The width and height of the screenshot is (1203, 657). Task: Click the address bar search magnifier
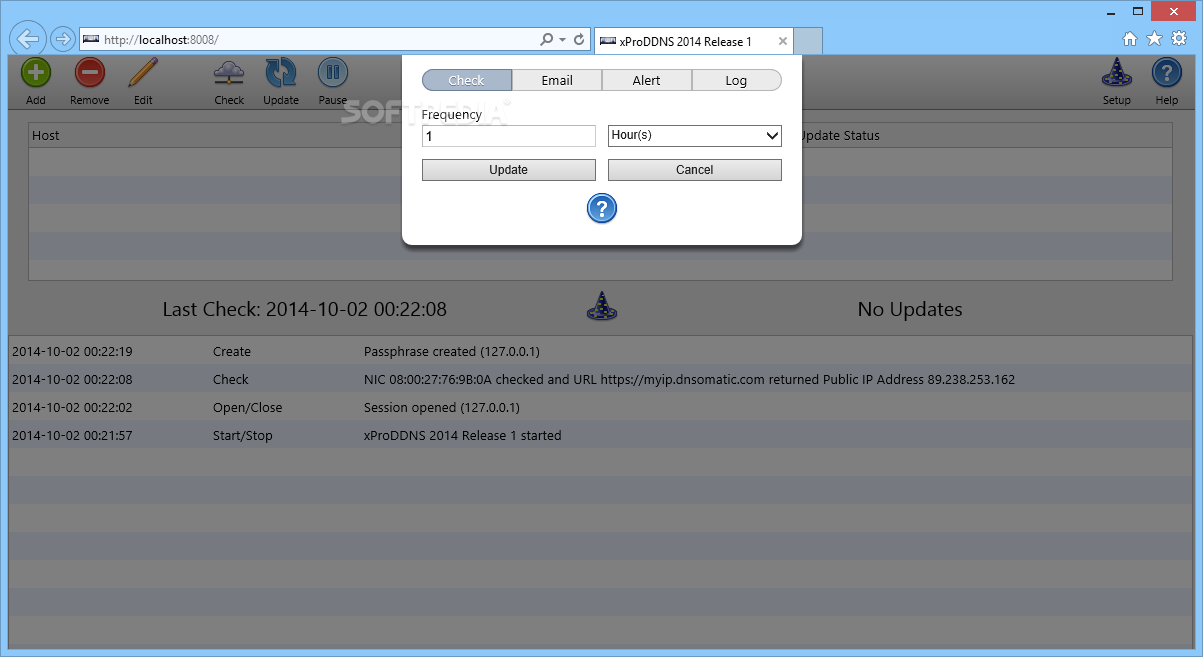tap(547, 39)
